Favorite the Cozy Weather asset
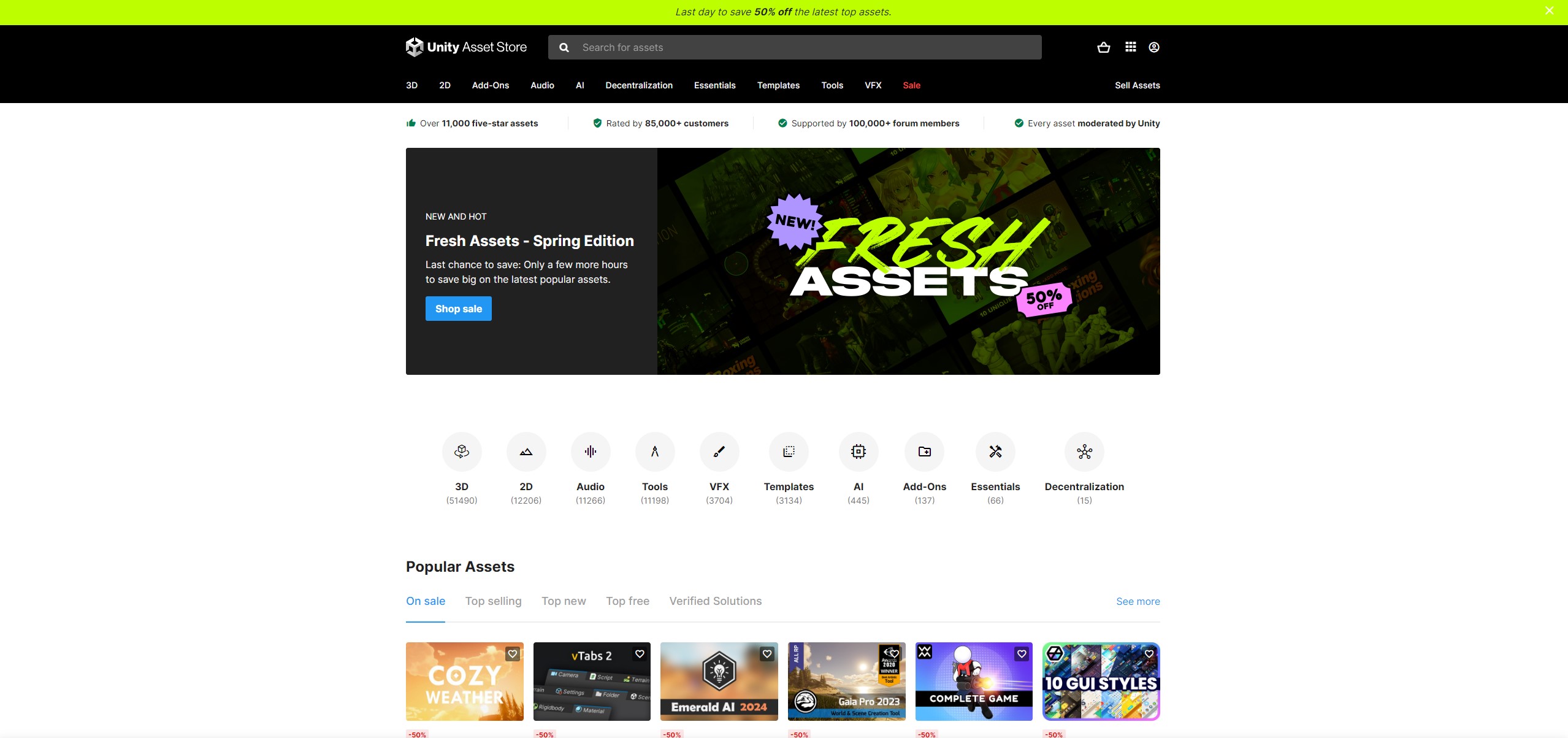 513,654
